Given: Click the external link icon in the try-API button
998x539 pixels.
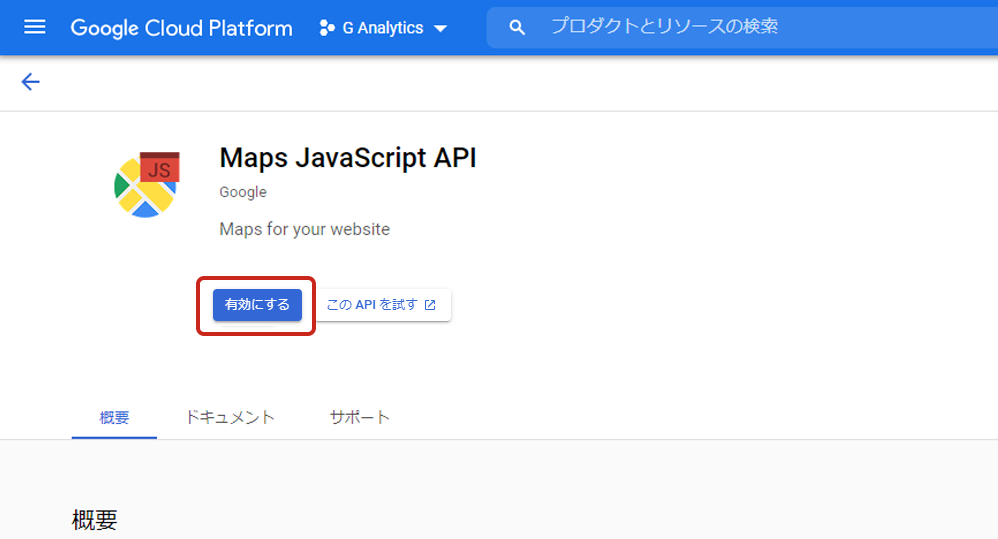Looking at the screenshot, I should [x=430, y=305].
